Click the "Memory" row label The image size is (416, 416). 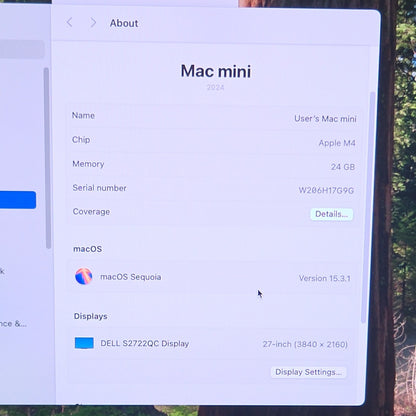[88, 164]
